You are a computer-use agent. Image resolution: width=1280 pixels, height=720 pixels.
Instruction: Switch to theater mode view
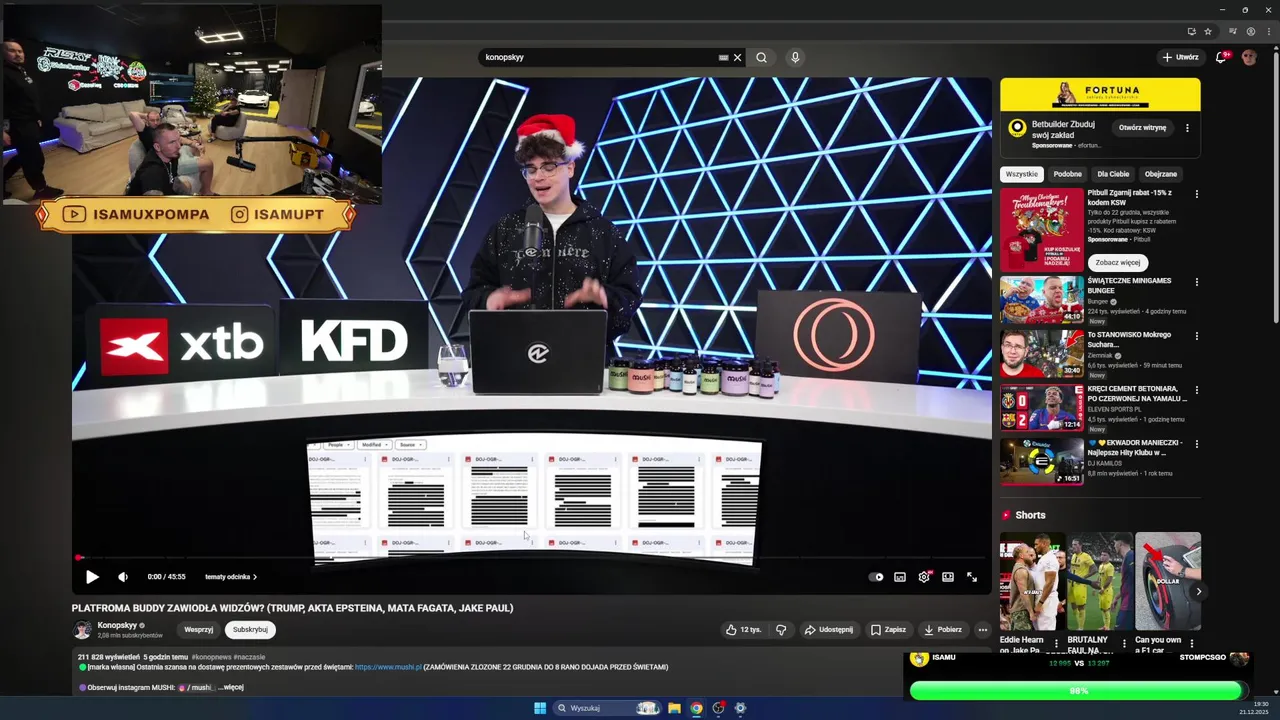[948, 577]
